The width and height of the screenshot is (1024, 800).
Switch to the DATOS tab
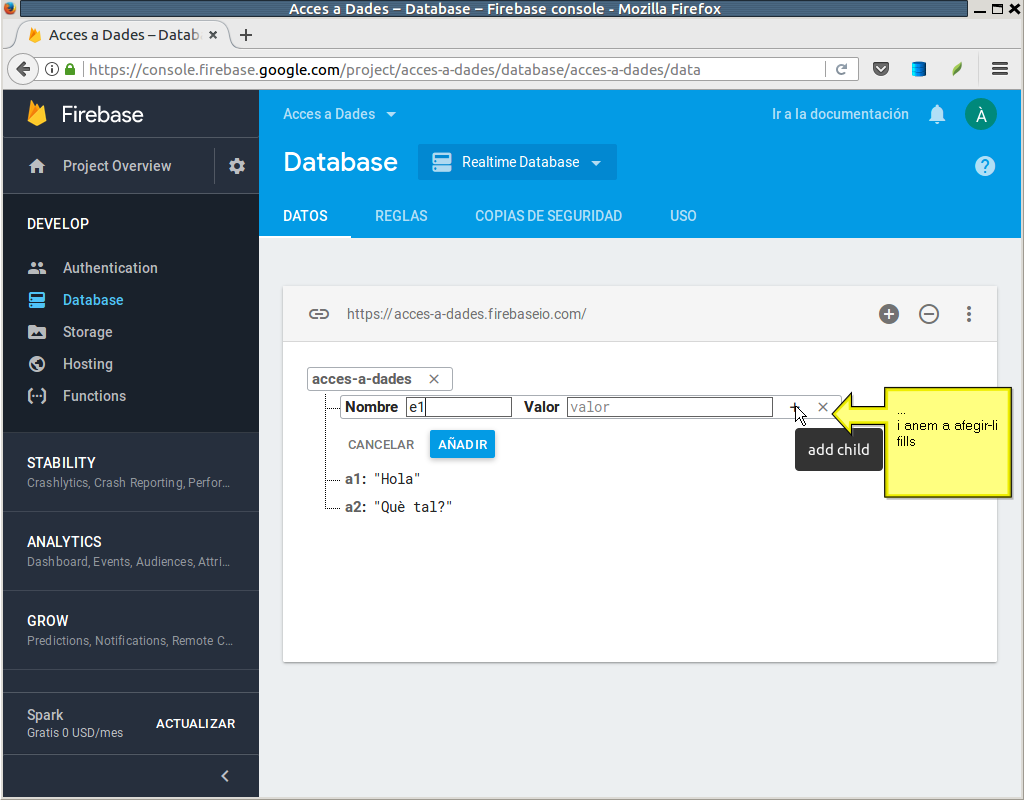305,216
